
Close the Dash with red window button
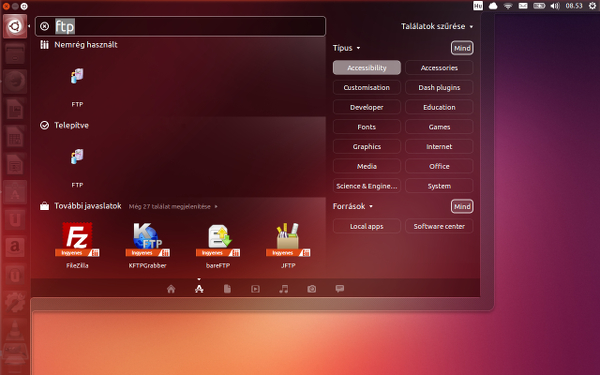point(6,6)
